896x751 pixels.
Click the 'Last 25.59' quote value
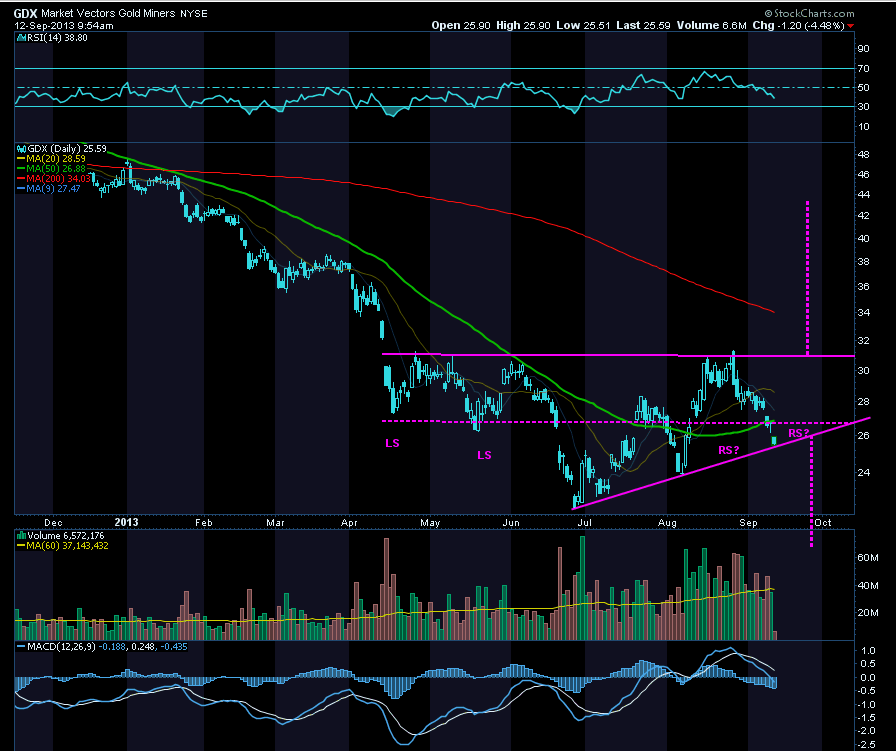point(643,25)
